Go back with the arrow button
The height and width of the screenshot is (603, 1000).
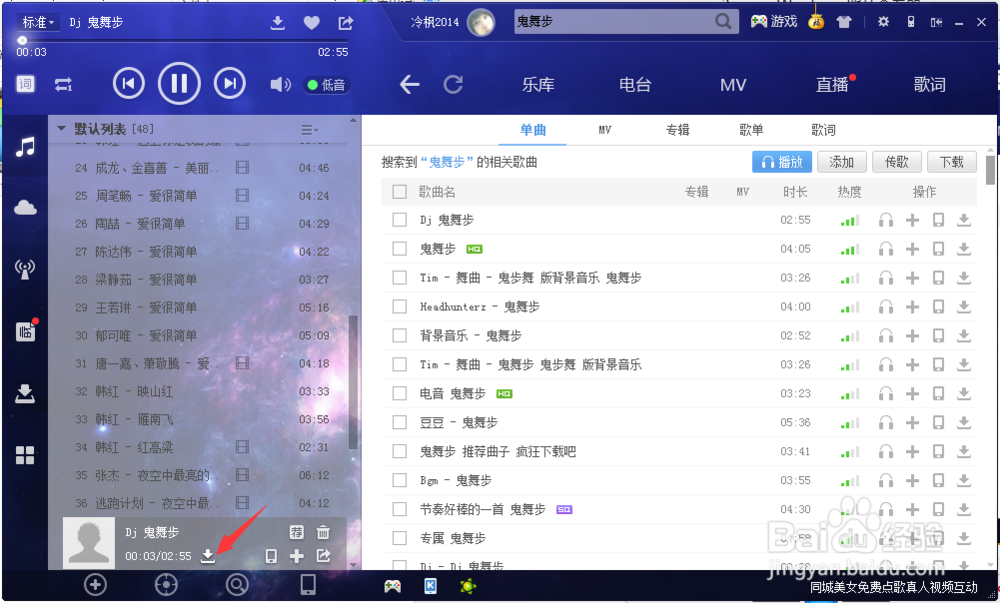pos(409,84)
